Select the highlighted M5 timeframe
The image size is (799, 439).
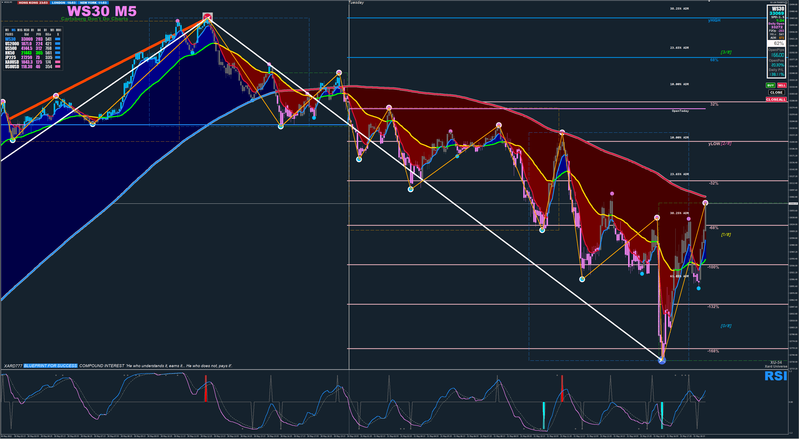[x=14, y=30]
